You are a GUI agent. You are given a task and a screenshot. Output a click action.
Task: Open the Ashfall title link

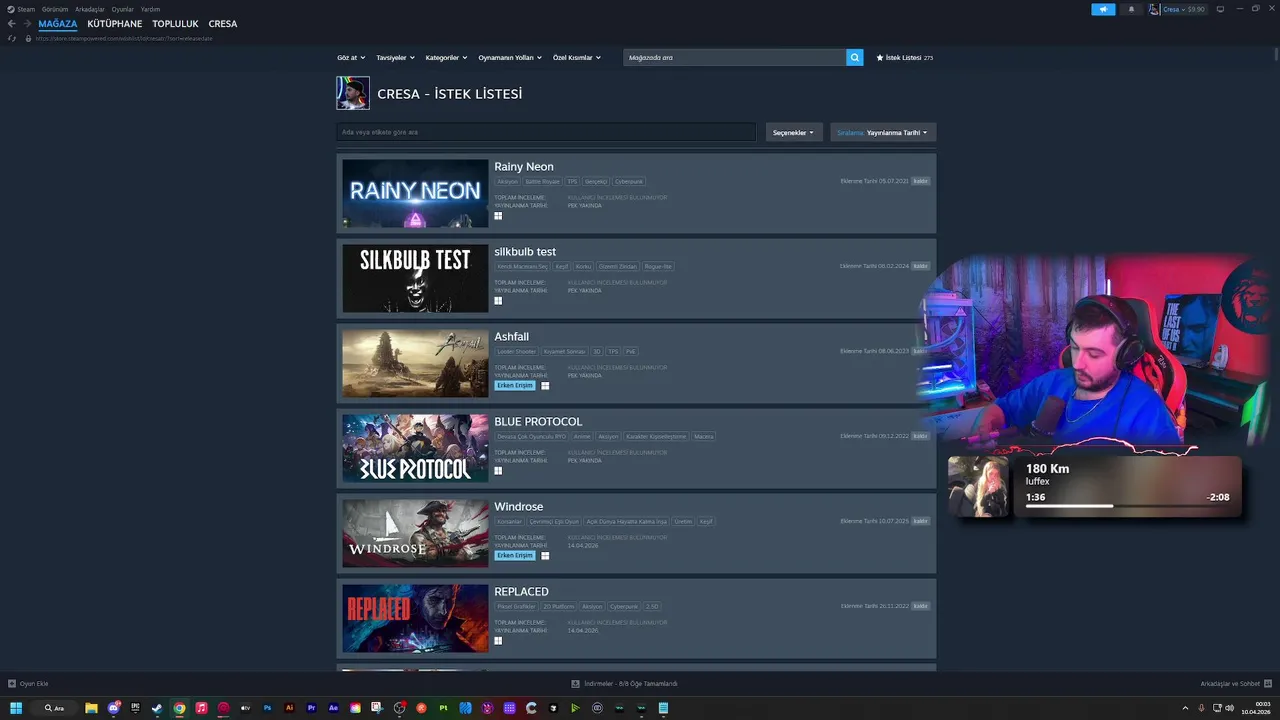[x=512, y=337]
